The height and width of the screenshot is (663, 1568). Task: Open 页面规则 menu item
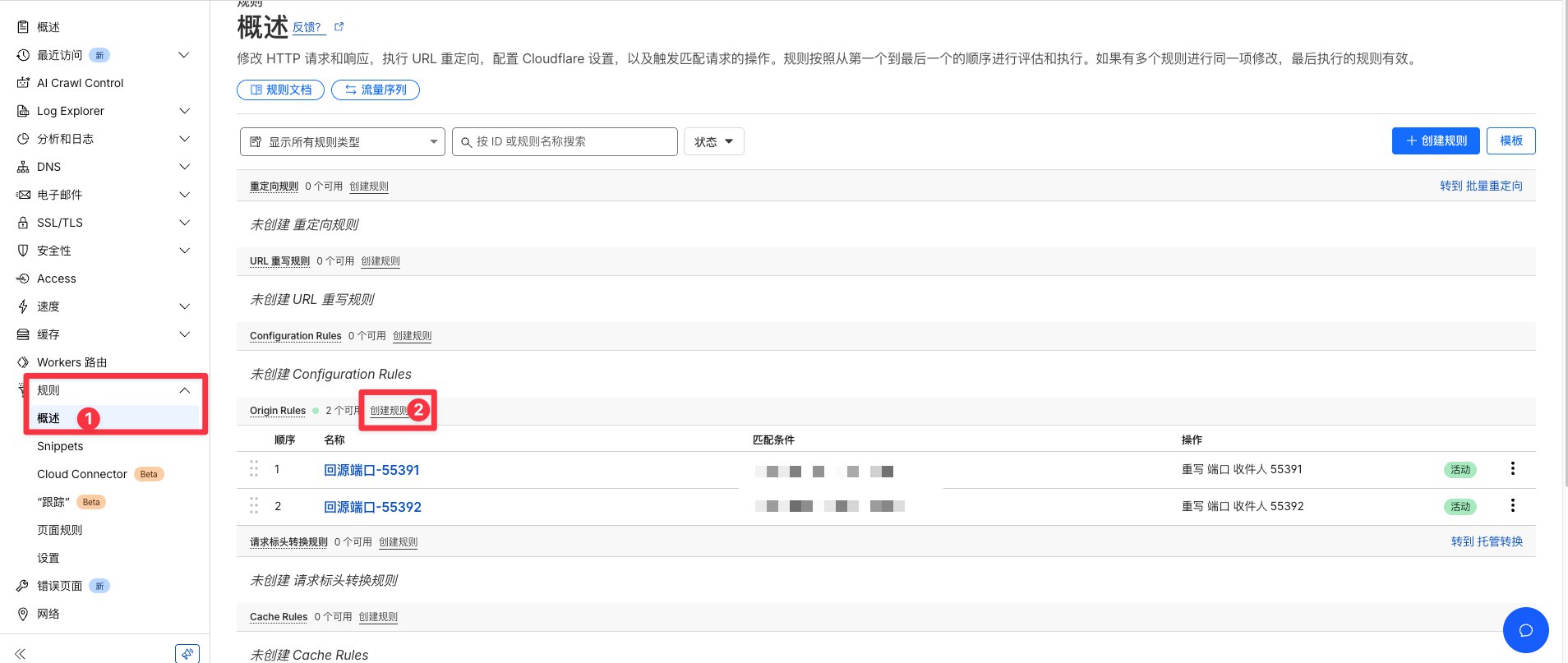tap(60, 530)
